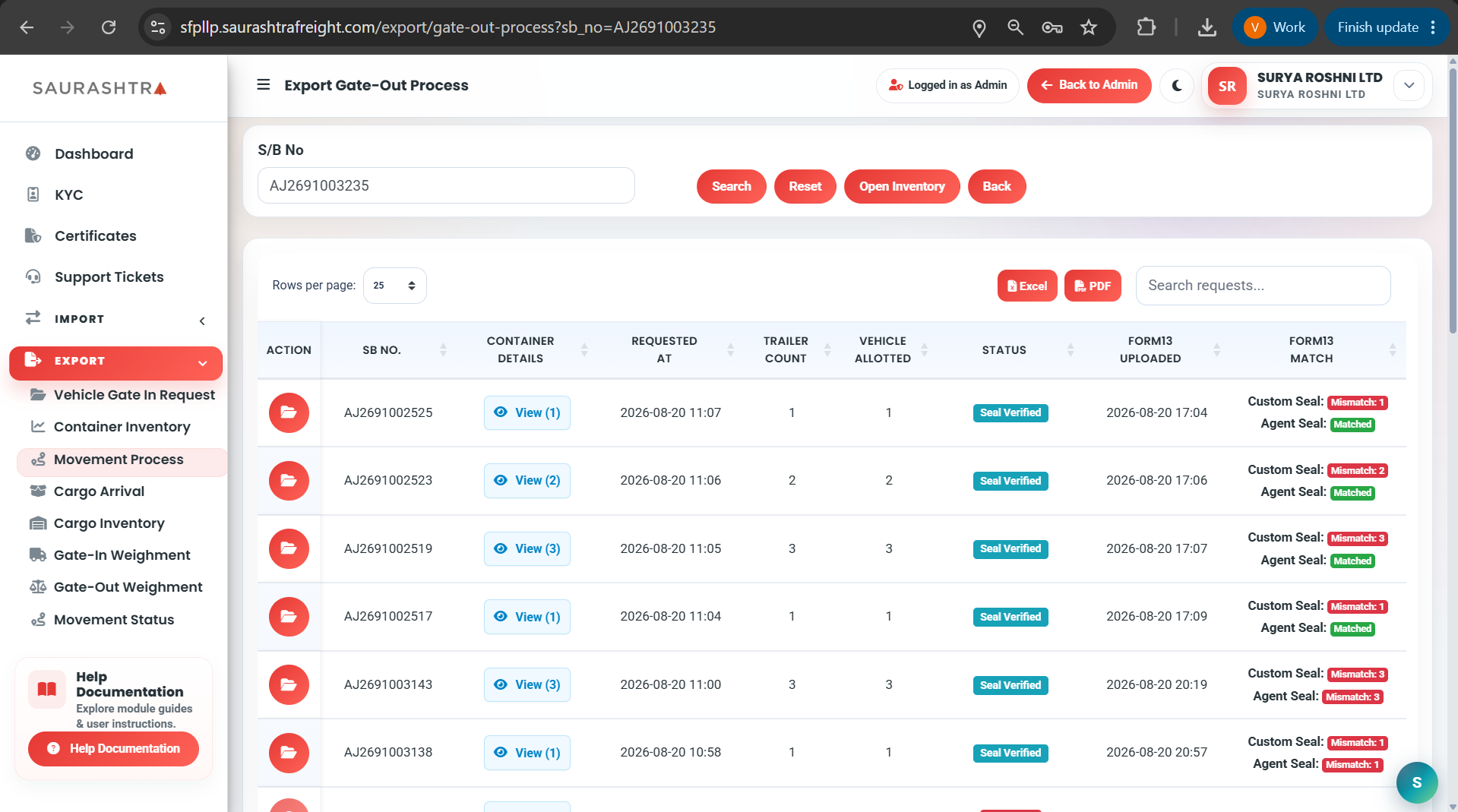Screen dimensions: 1458x812
Task: Reload the current page
Action: pos(109,27)
